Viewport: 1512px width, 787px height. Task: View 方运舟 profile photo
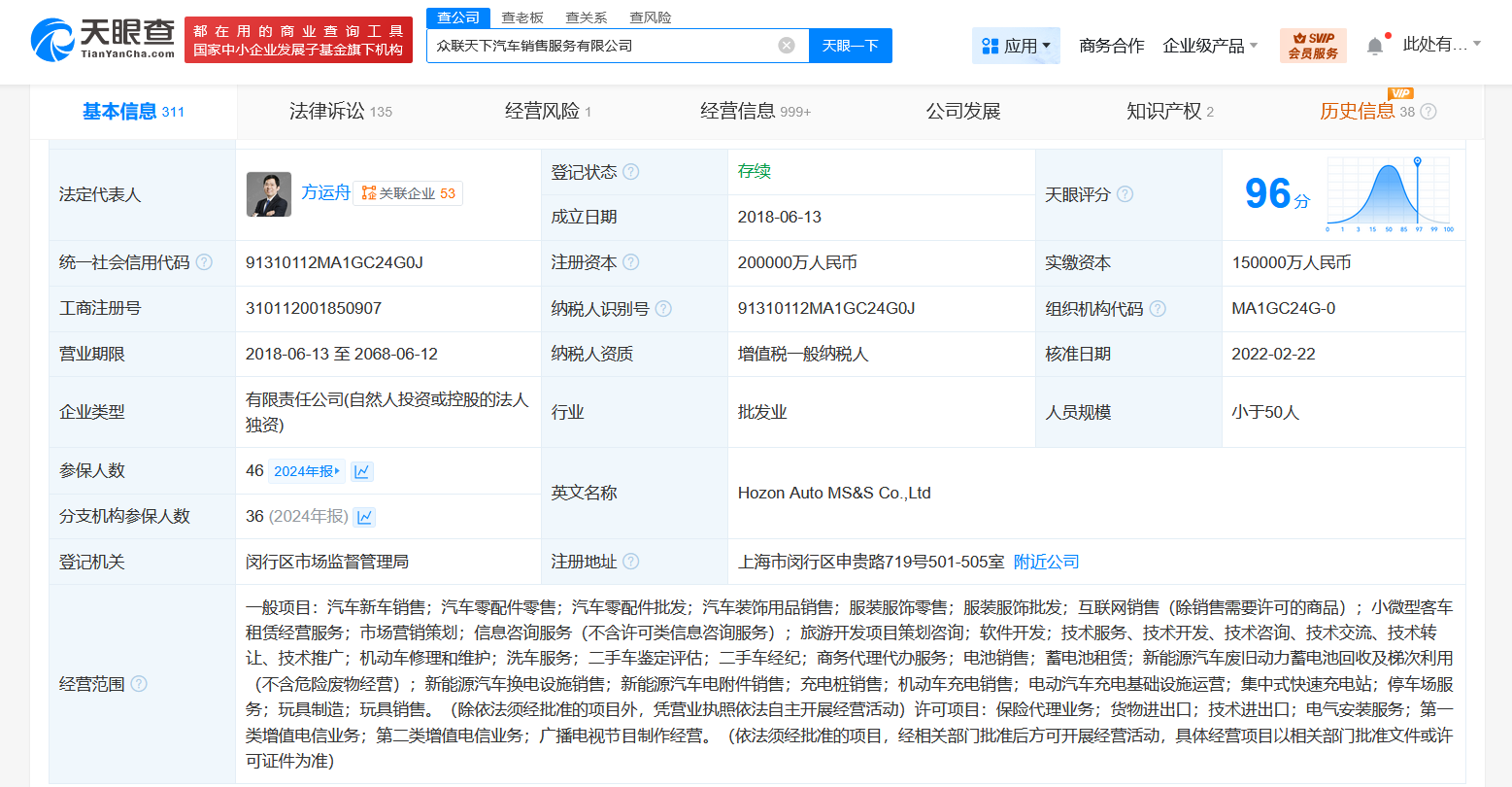pos(269,194)
